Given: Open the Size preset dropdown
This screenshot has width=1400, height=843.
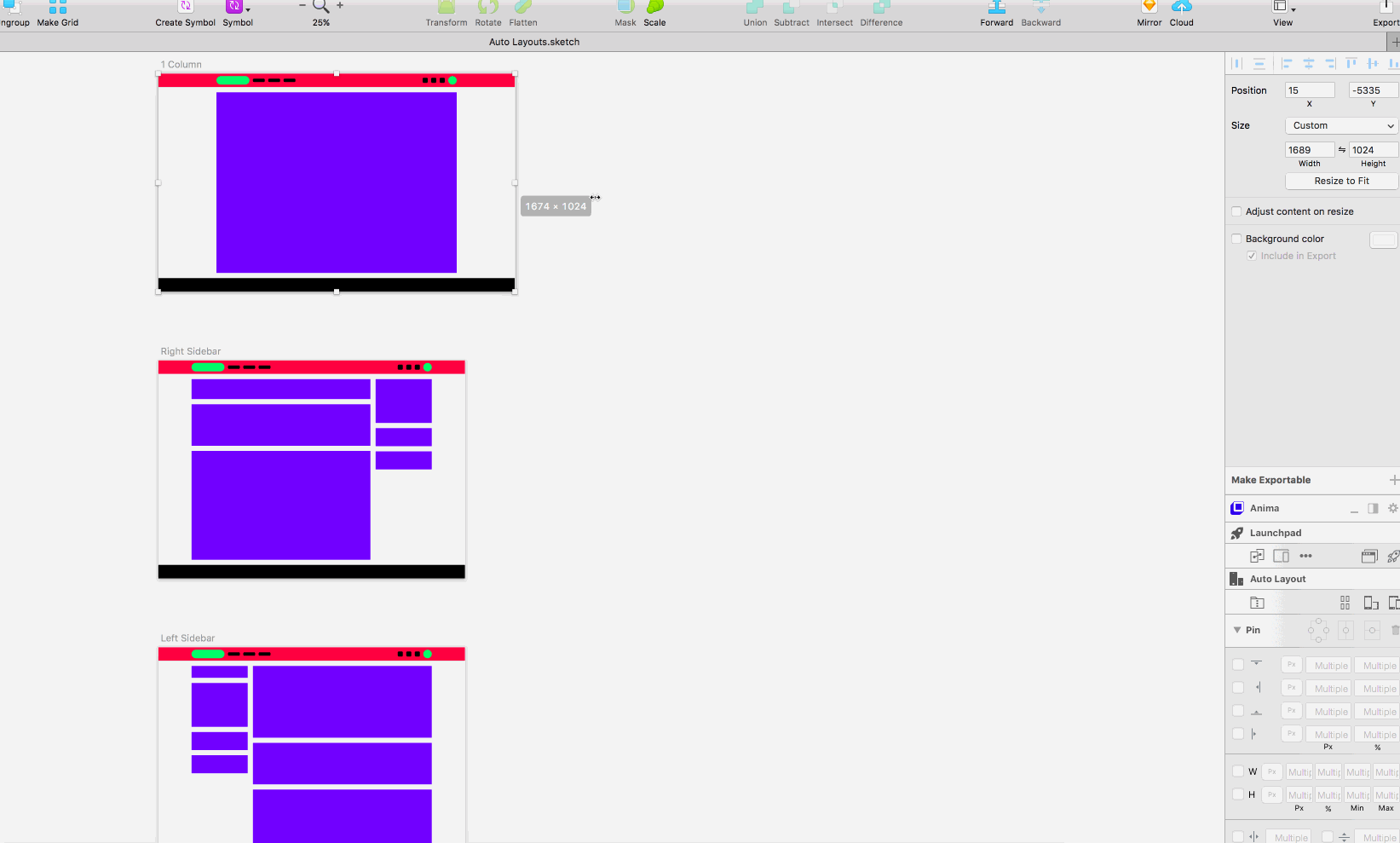Looking at the screenshot, I should 1342,125.
